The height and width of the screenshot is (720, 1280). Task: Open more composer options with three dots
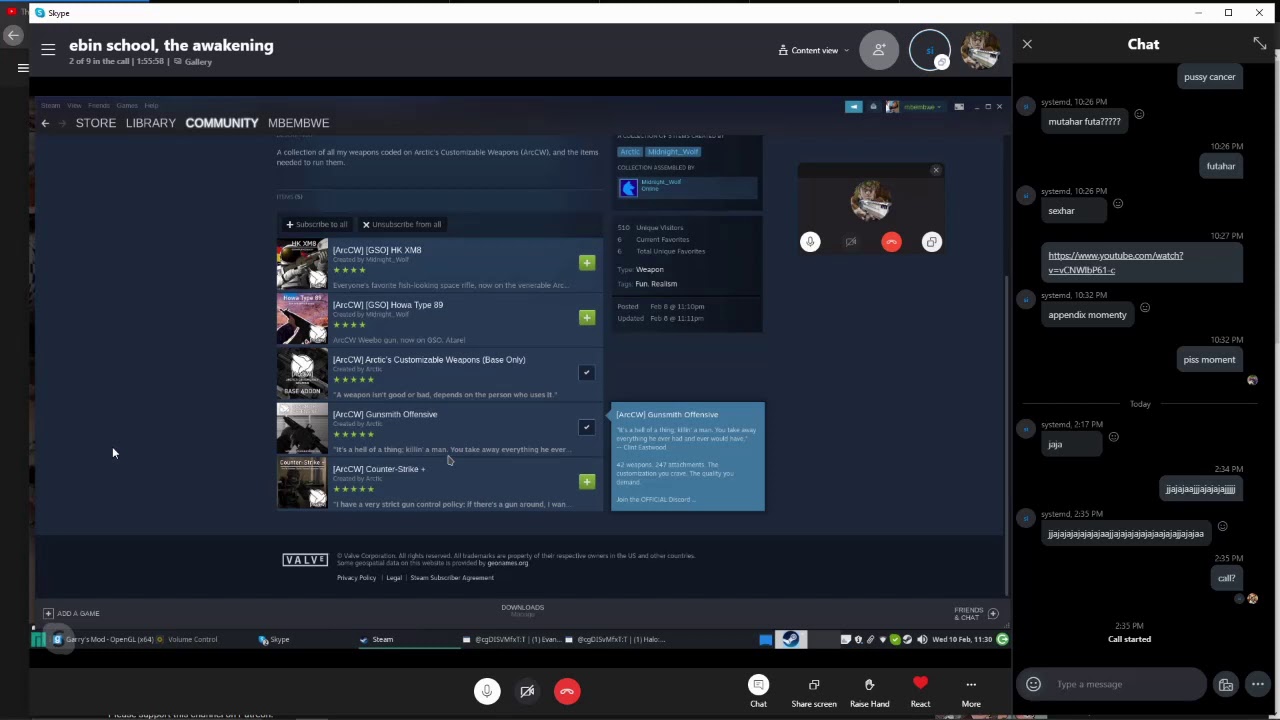click(x=1257, y=684)
